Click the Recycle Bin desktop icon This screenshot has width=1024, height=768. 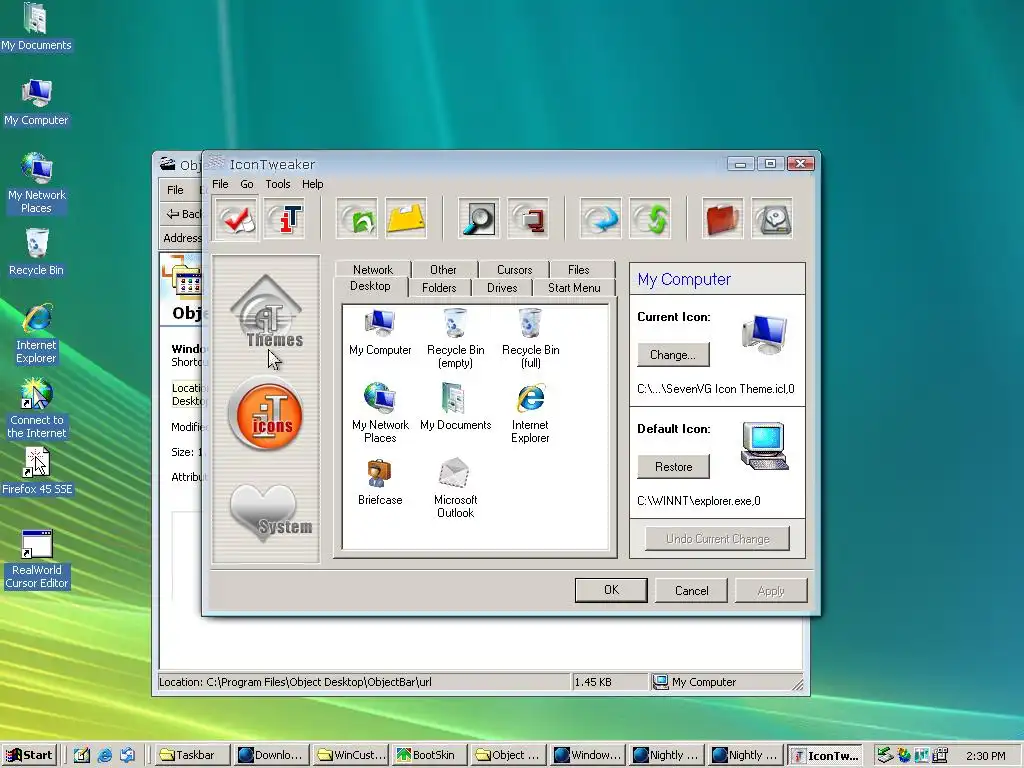pos(37,252)
